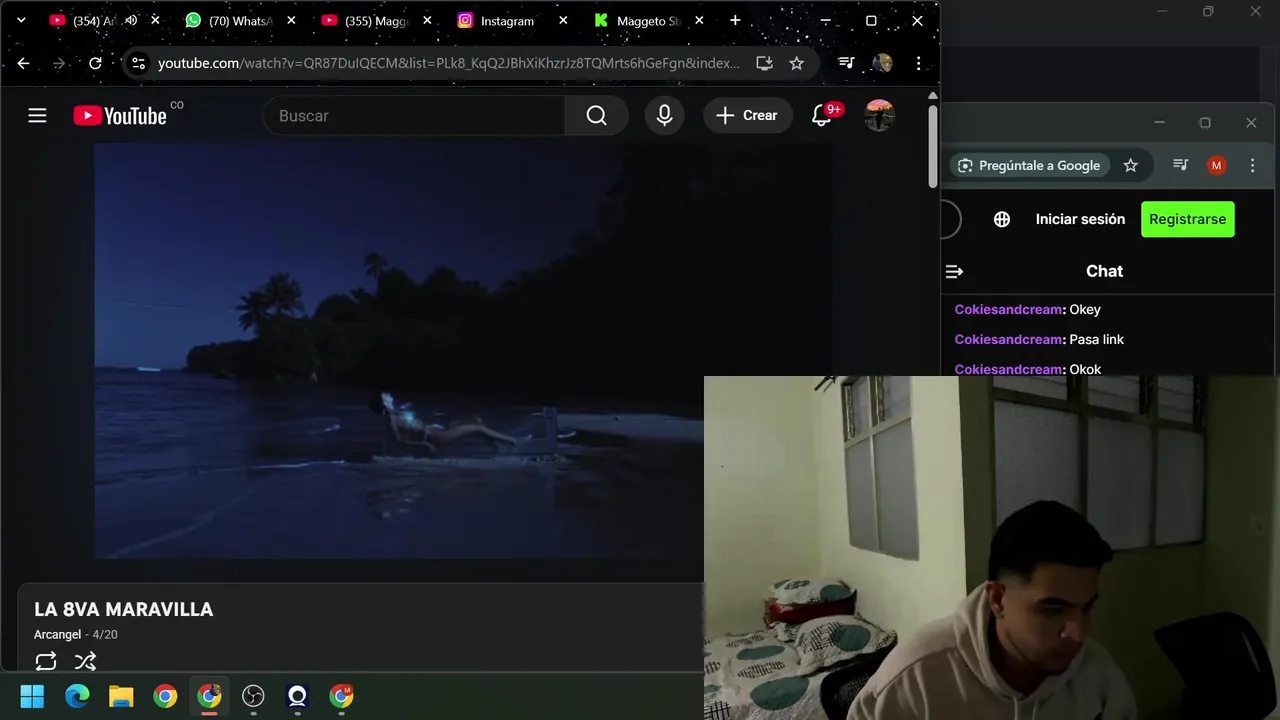Viewport: 1280px width, 720px height.
Task: Open Chrome profile avatar in YouTube window
Action: pos(882,63)
